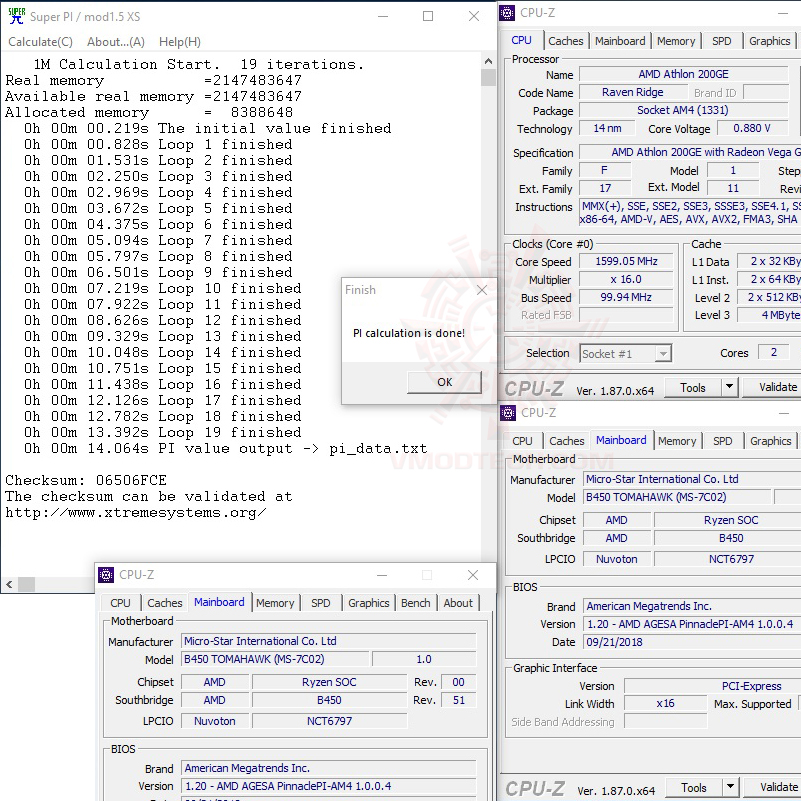
Task: Click Tools button in lower-right CPU-Z window
Action: coord(694,788)
